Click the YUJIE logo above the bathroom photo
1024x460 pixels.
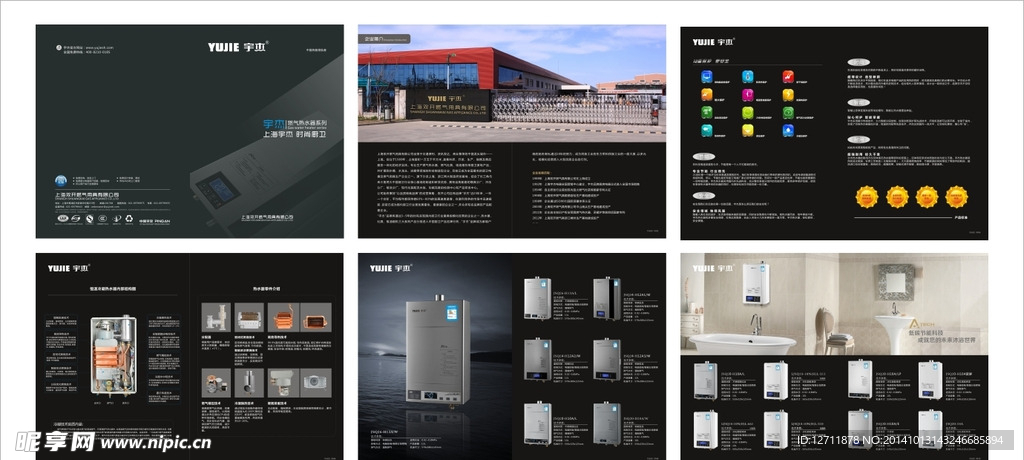[714, 268]
